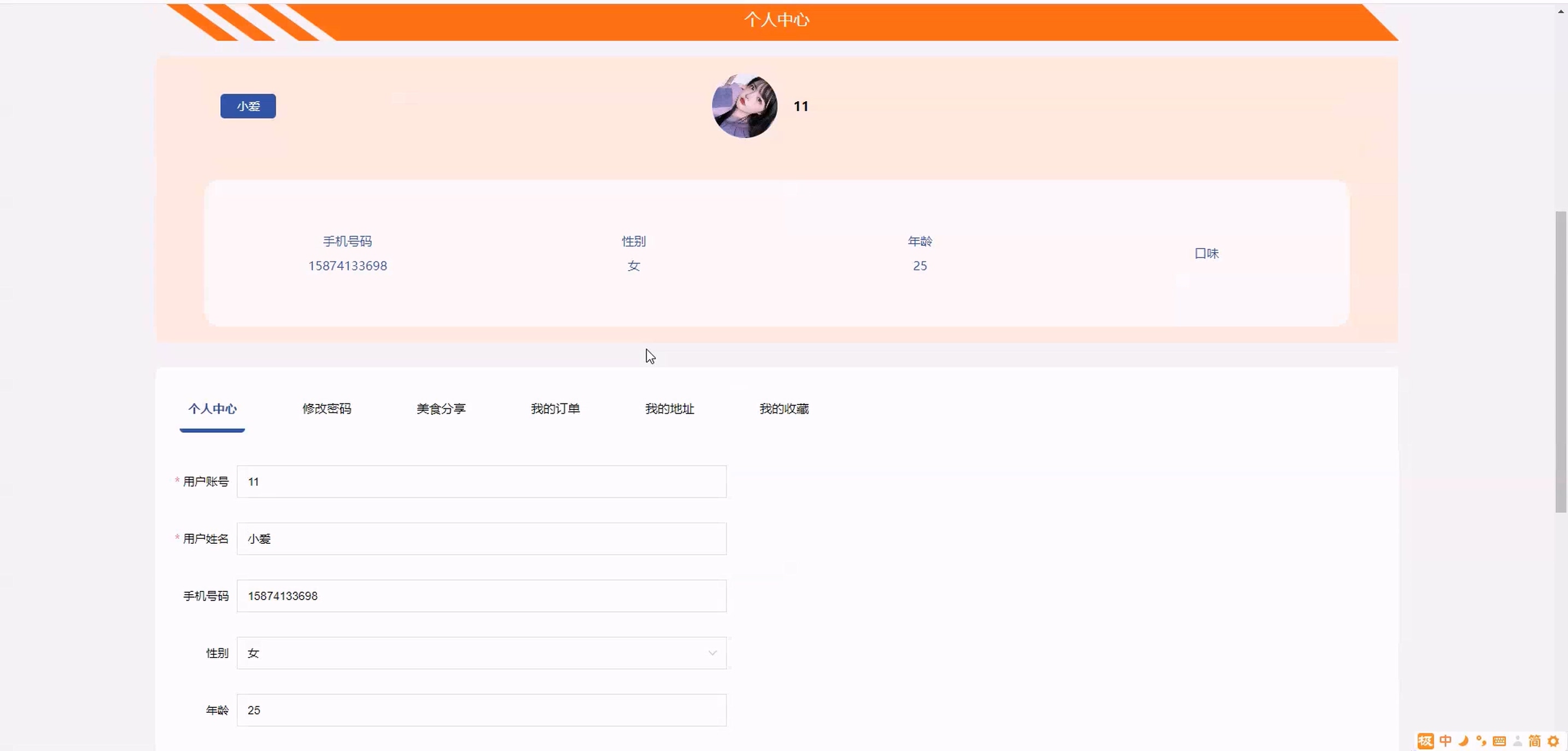Click the phone number 15874133698 in info card
The image size is (1568, 751).
tap(348, 266)
